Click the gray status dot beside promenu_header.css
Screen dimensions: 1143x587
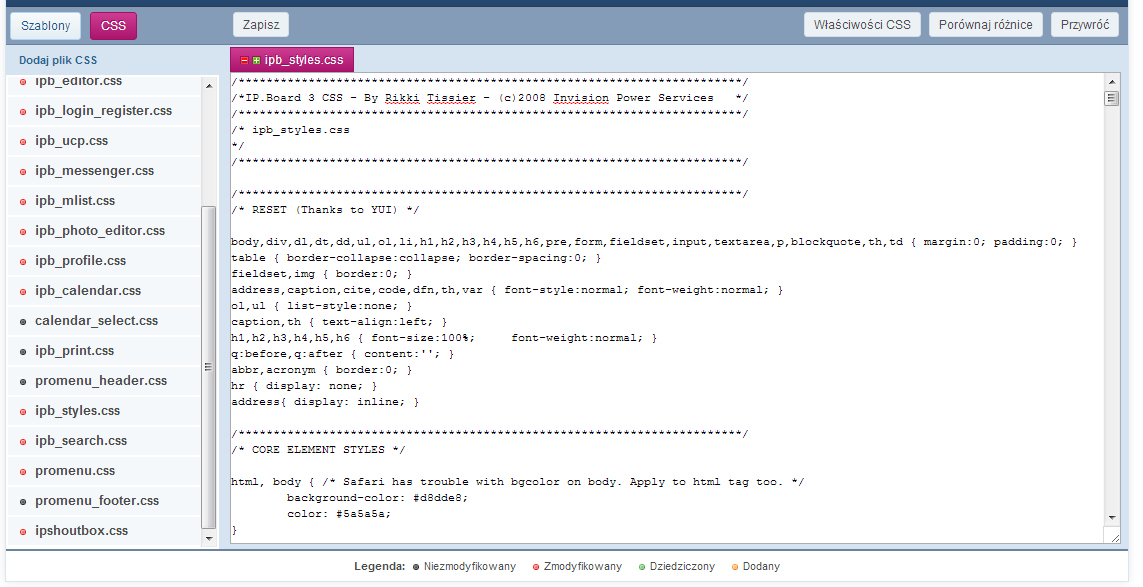pyautogui.click(x=23, y=381)
